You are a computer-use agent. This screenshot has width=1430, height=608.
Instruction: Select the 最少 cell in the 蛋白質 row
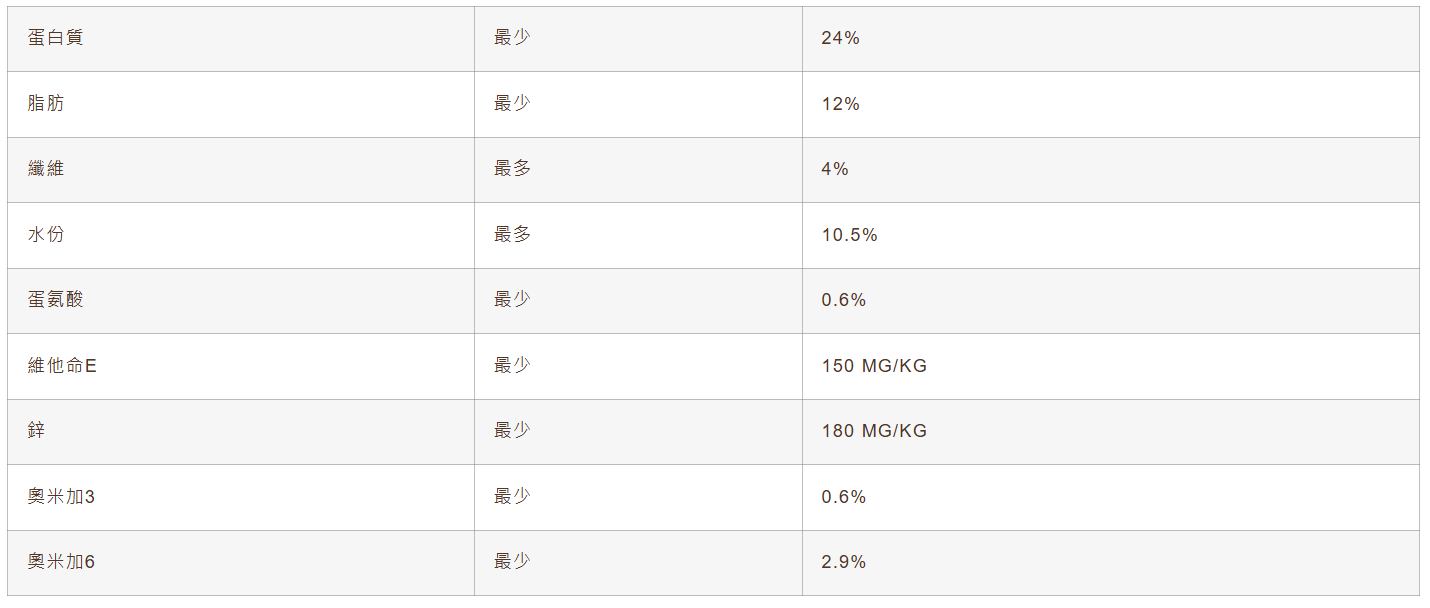point(512,39)
